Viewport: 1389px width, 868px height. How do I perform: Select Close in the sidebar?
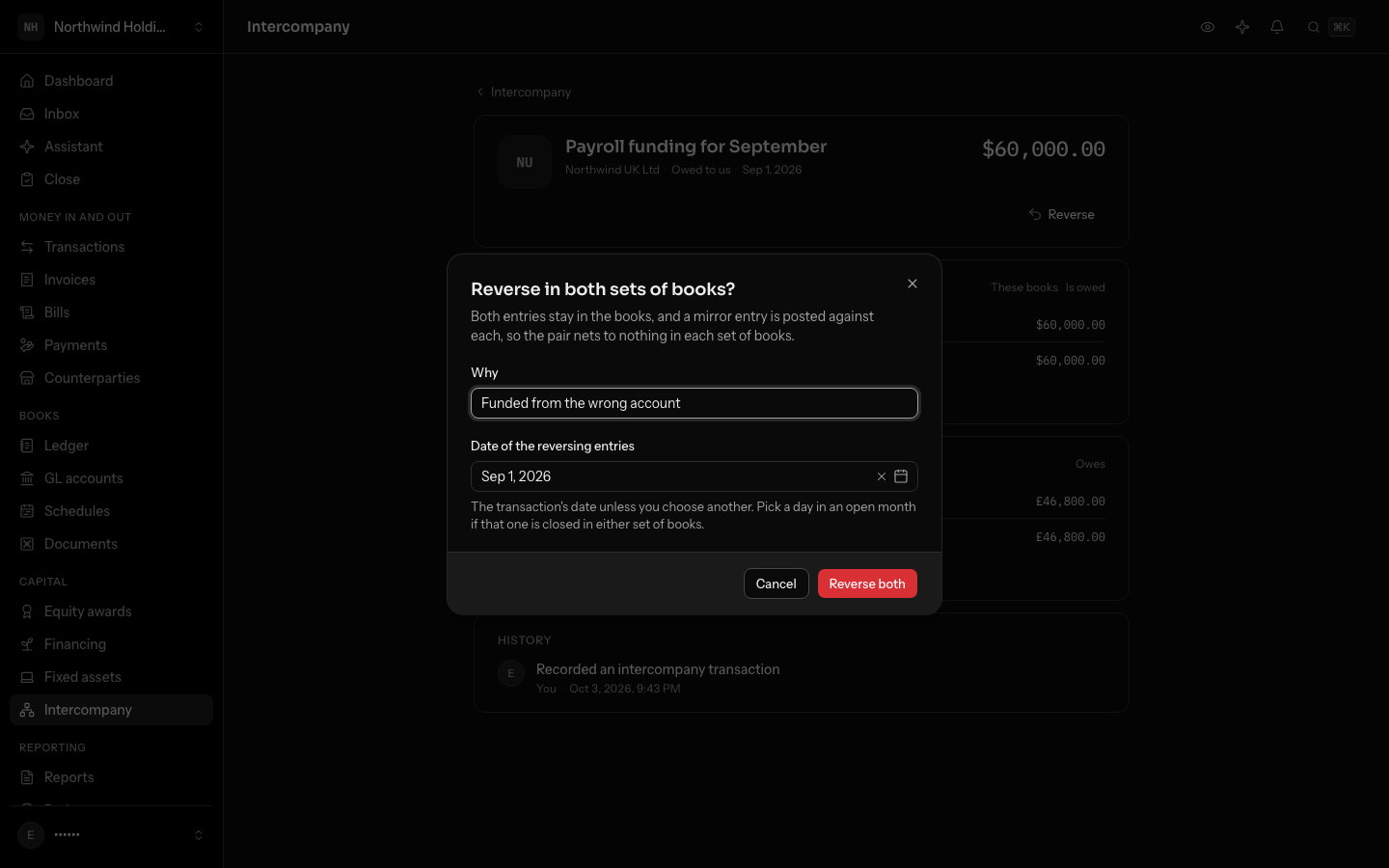(x=112, y=179)
